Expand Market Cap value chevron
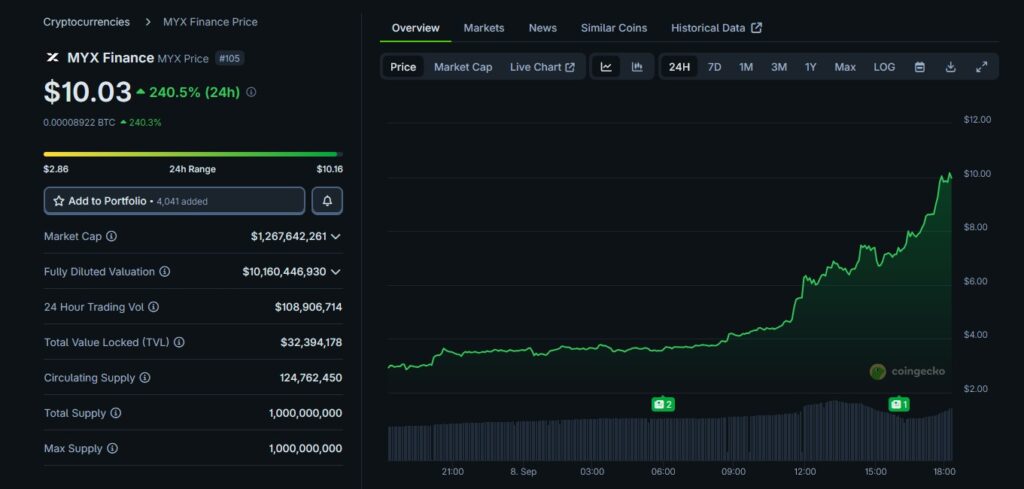This screenshot has width=1024, height=489. pos(336,236)
